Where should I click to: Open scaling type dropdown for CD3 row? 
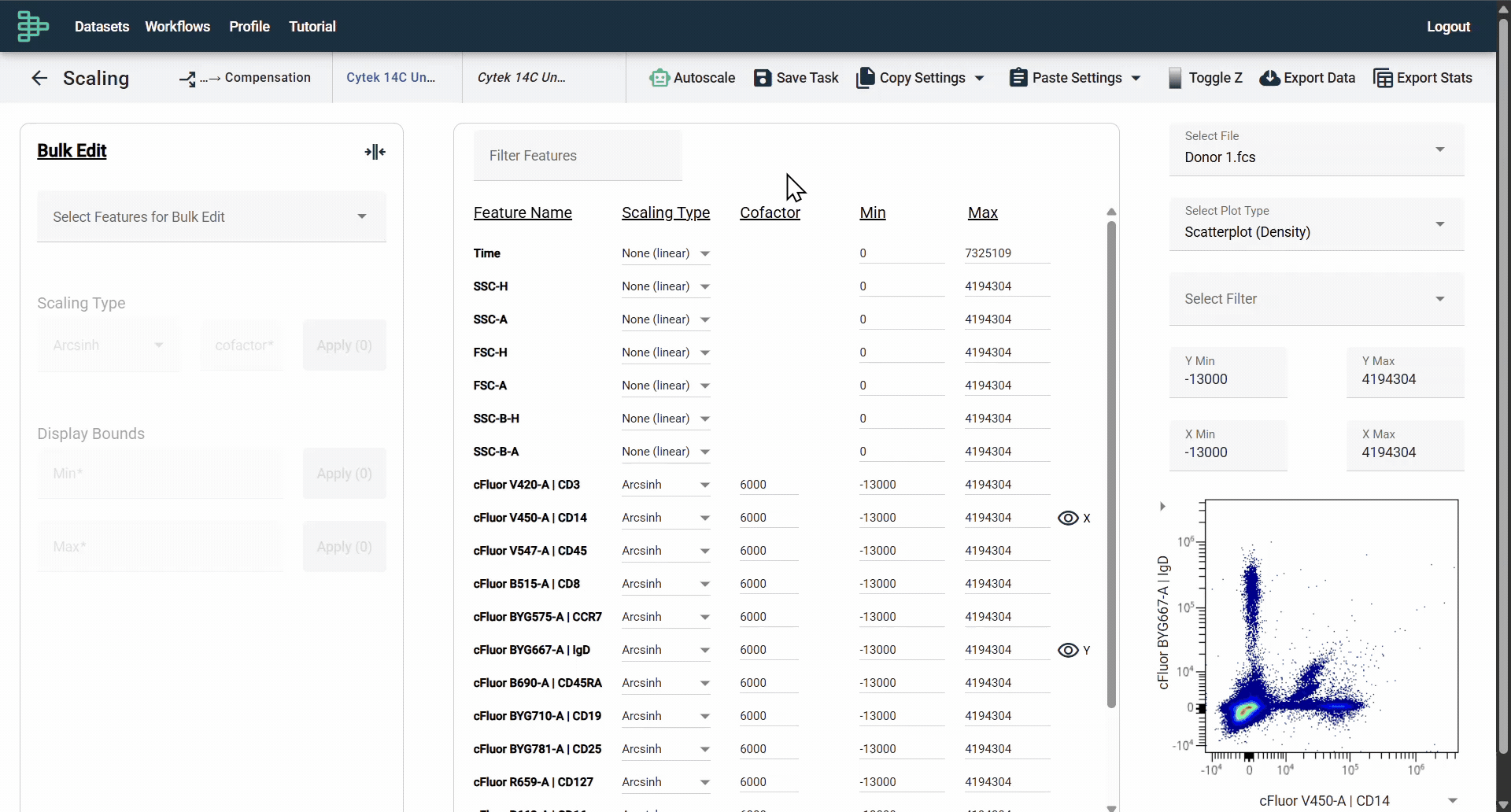point(666,485)
